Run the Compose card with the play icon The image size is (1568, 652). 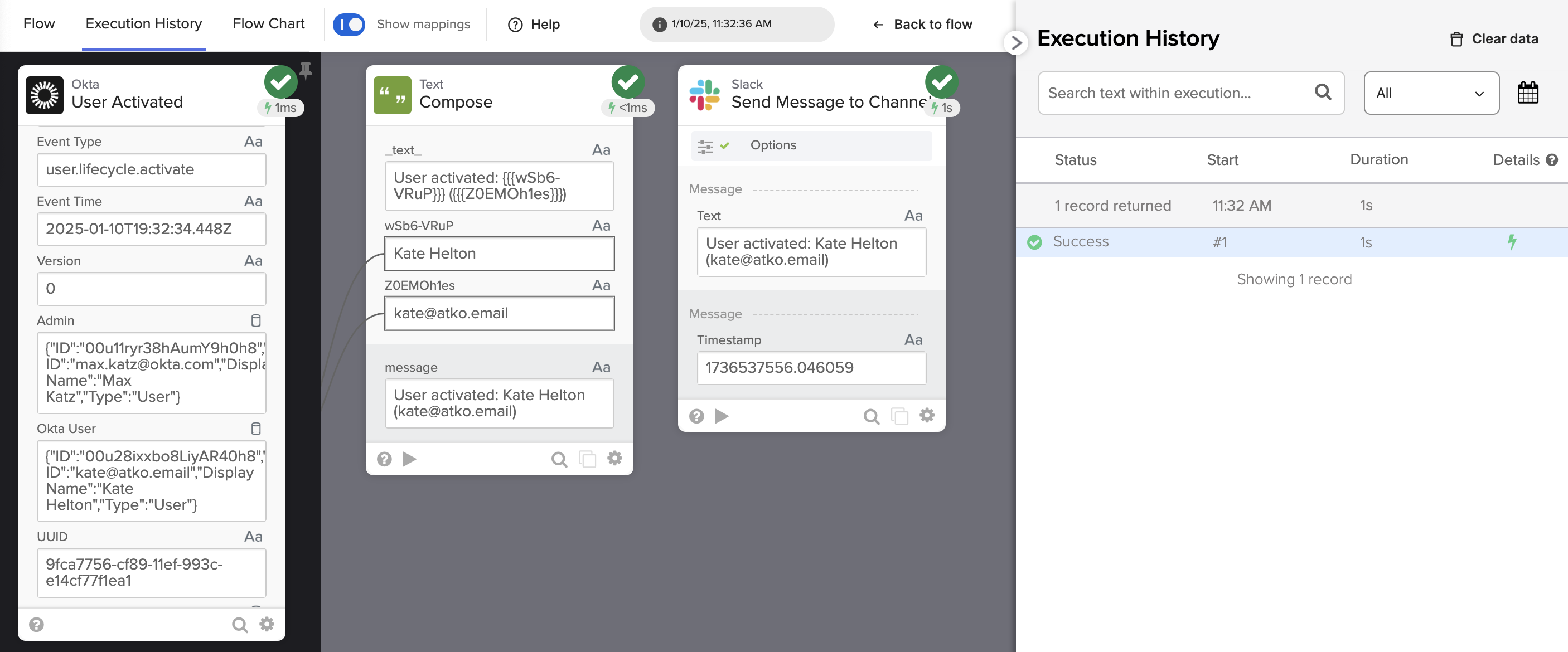(410, 459)
